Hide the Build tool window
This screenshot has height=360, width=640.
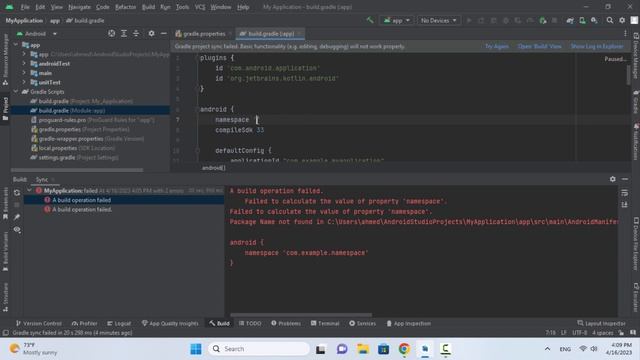625,179
